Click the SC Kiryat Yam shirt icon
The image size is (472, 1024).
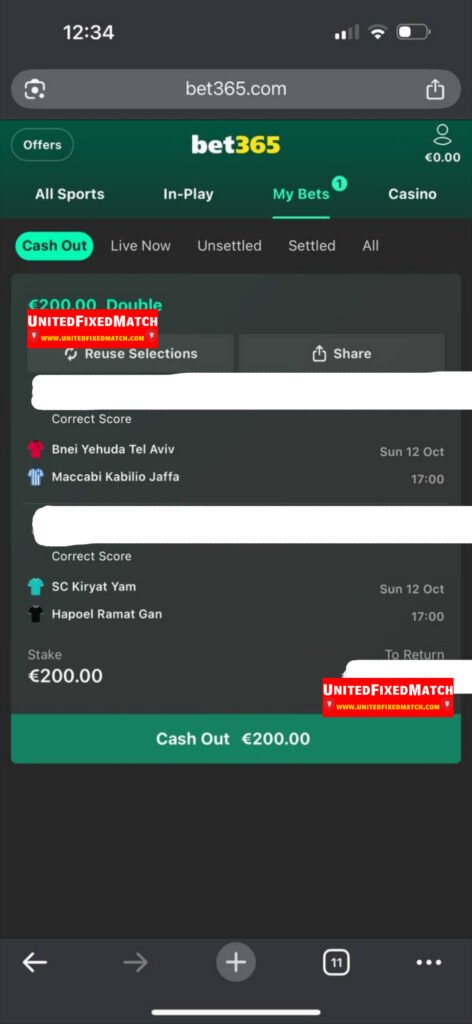coord(35,586)
